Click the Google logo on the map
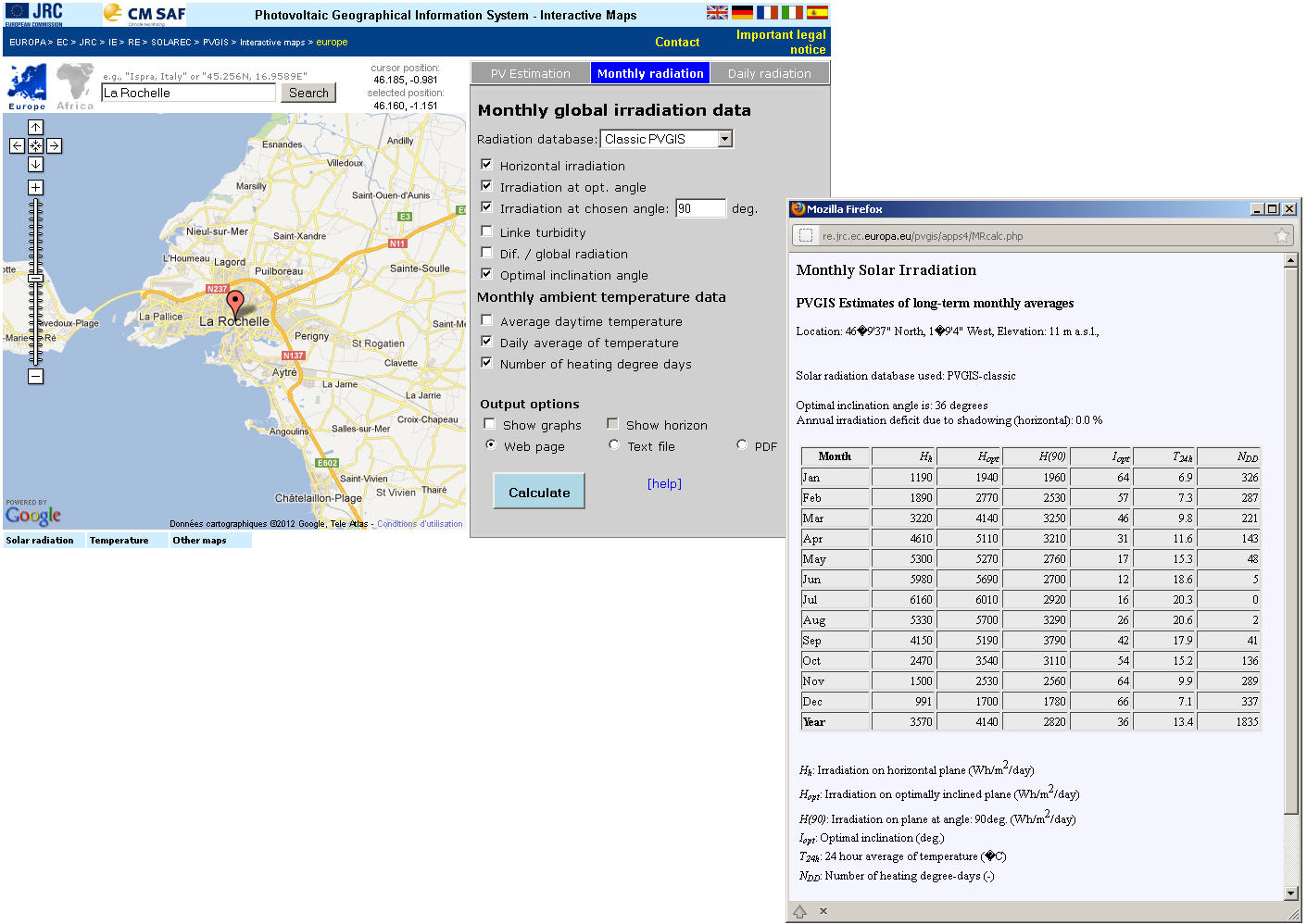The width and height of the screenshot is (1307, 924). click(33, 515)
